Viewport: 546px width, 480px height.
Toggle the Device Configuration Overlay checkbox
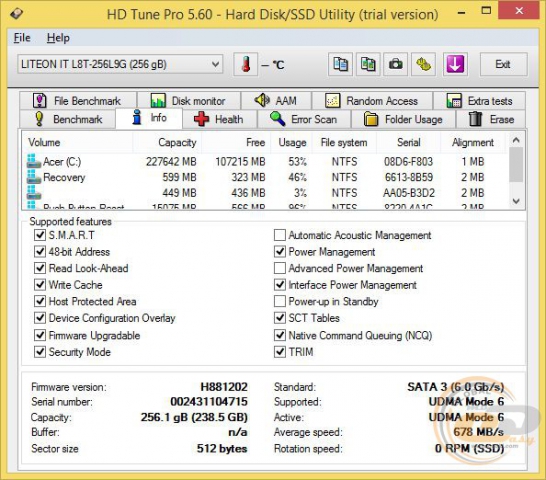pyautogui.click(x=40, y=318)
